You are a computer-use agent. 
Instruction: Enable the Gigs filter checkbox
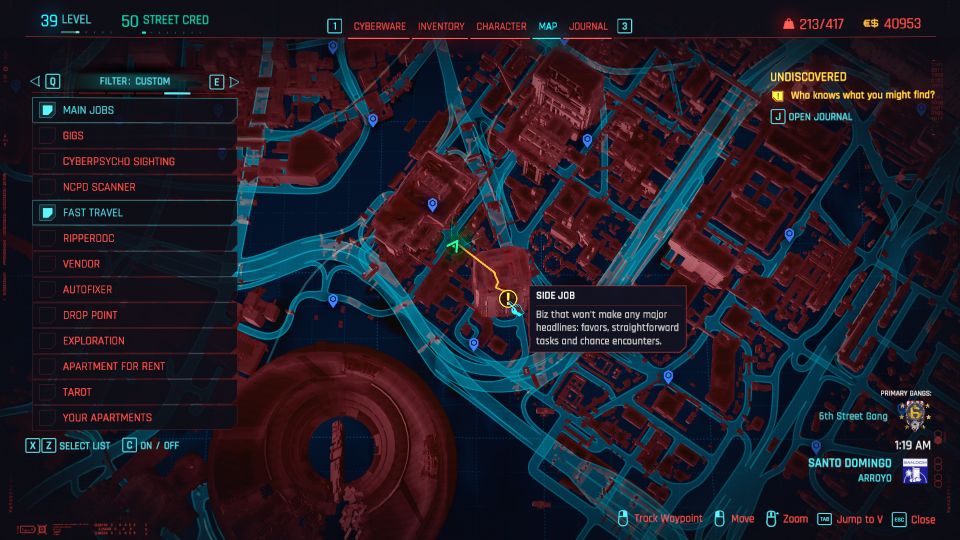coord(47,135)
